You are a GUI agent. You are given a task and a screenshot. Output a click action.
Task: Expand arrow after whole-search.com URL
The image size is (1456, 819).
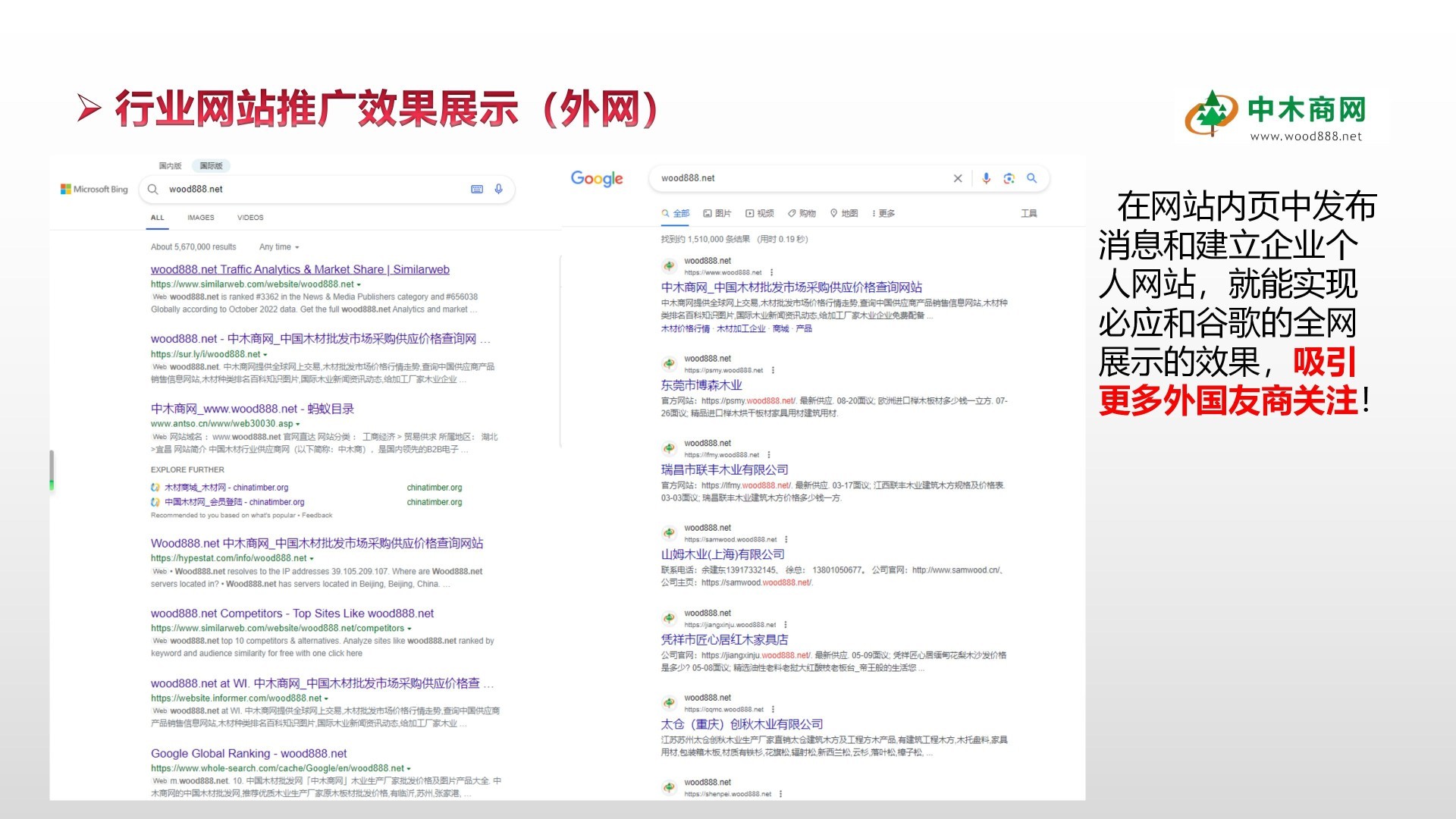tap(409, 769)
